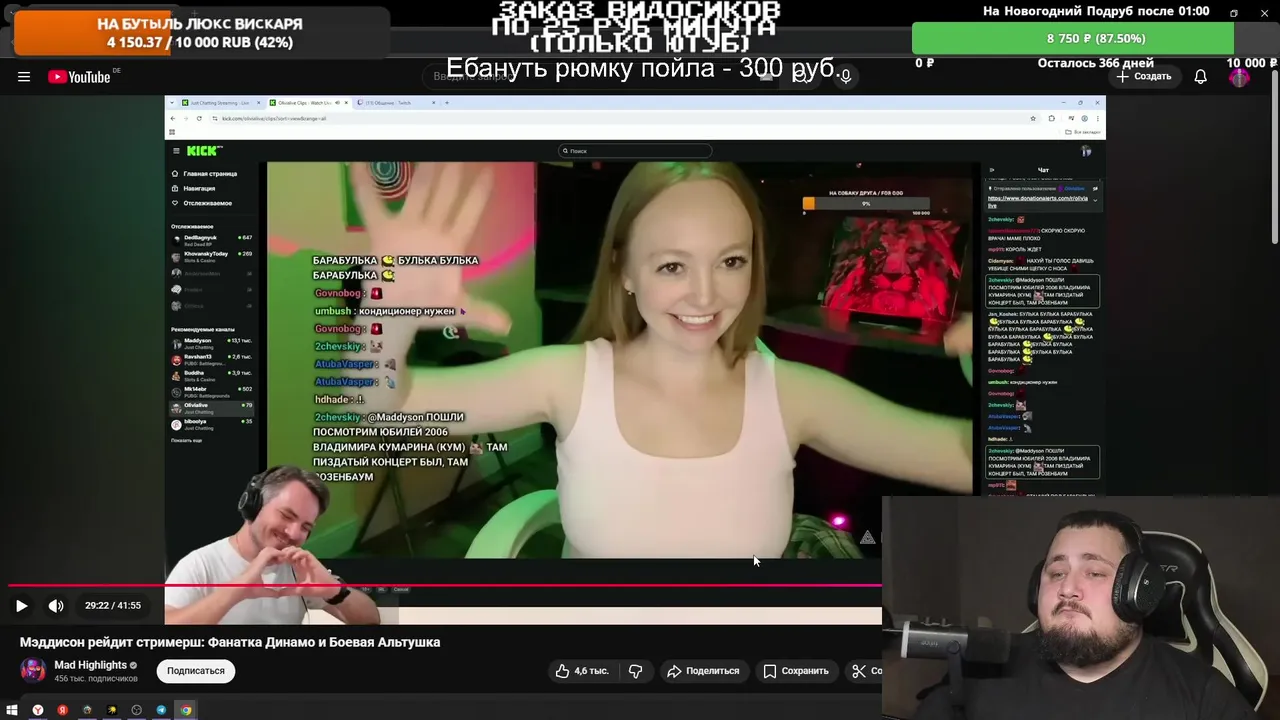Open the donationalerts.com pinned chat link
The image size is (1280, 720).
(1038, 201)
